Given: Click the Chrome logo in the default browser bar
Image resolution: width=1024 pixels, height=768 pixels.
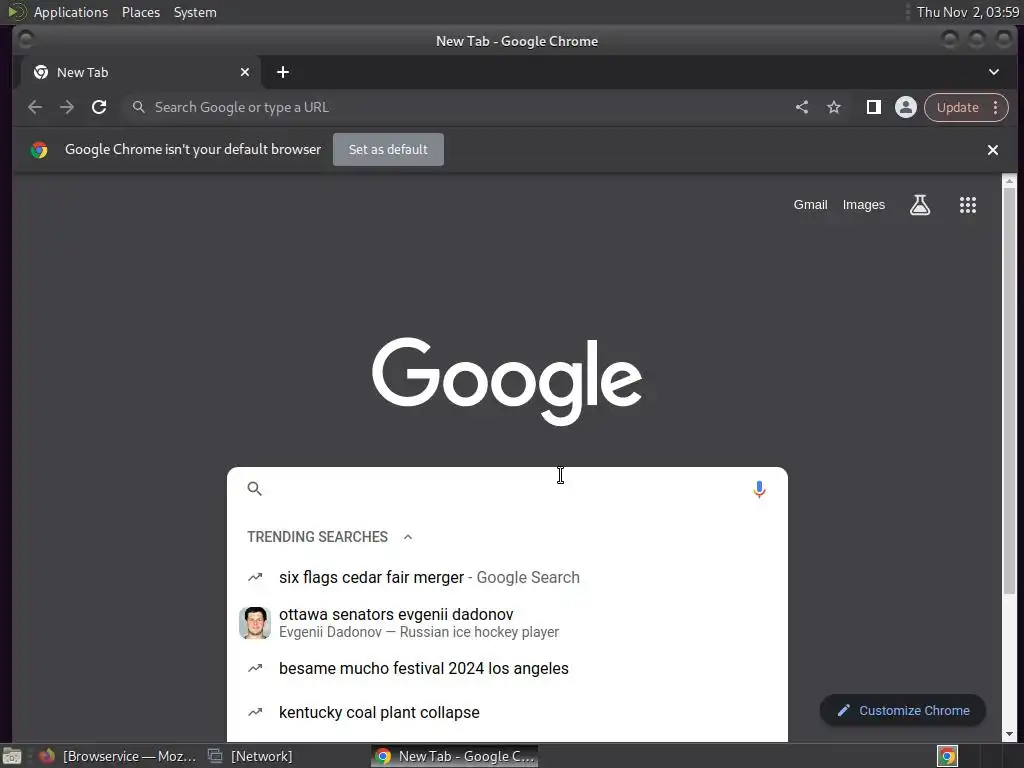Looking at the screenshot, I should tap(39, 150).
